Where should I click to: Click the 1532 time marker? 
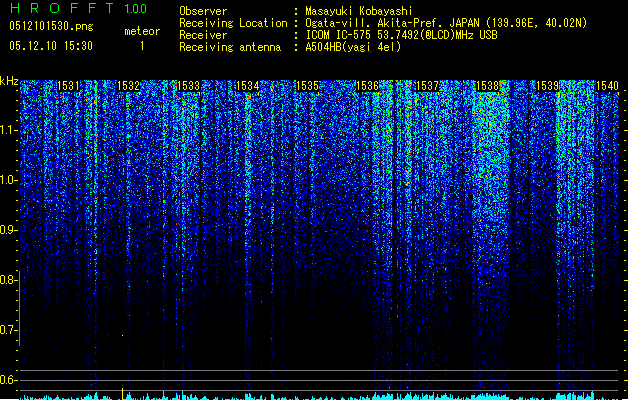pyautogui.click(x=128, y=86)
